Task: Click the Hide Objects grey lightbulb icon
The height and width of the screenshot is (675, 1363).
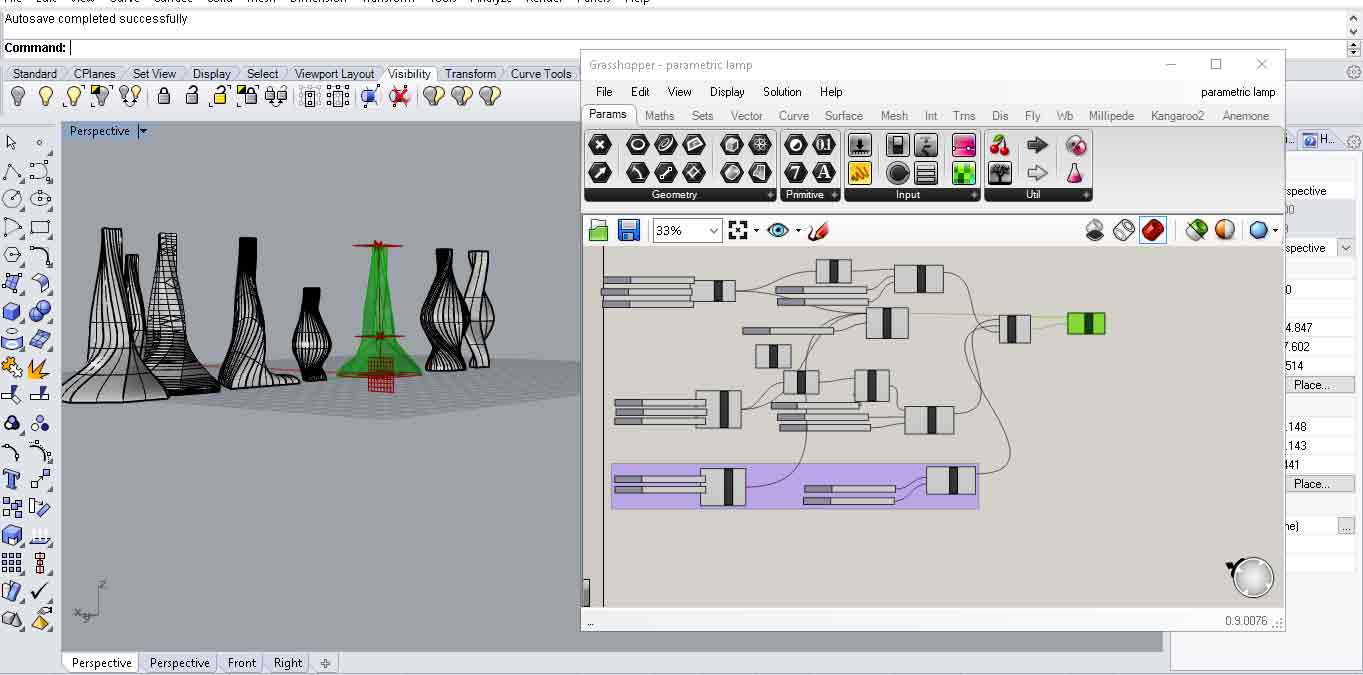Action: click(x=17, y=96)
